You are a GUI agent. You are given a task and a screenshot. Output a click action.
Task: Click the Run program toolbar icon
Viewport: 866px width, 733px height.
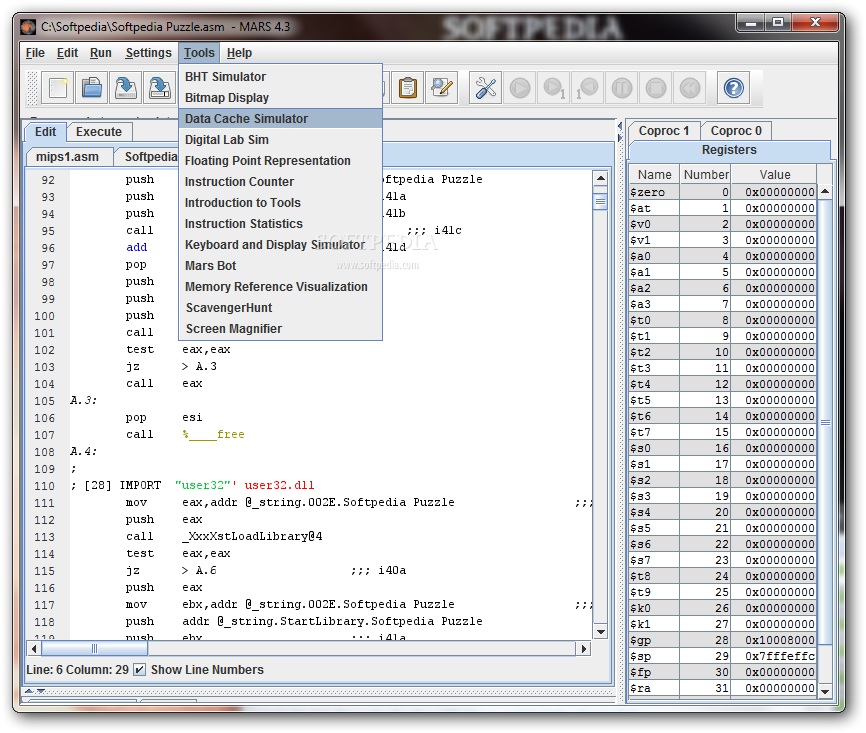click(x=520, y=88)
